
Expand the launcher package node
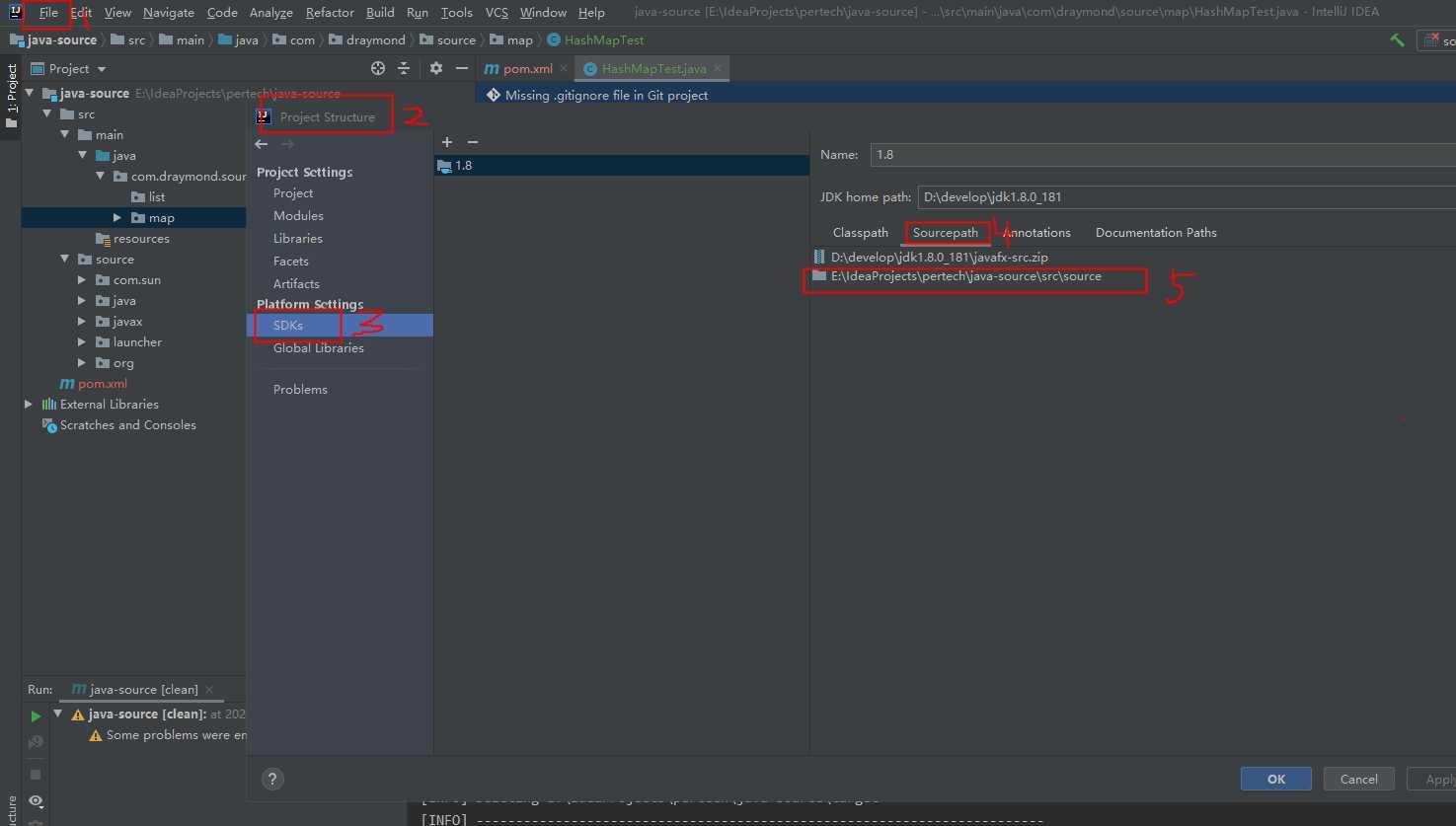pyautogui.click(x=83, y=342)
